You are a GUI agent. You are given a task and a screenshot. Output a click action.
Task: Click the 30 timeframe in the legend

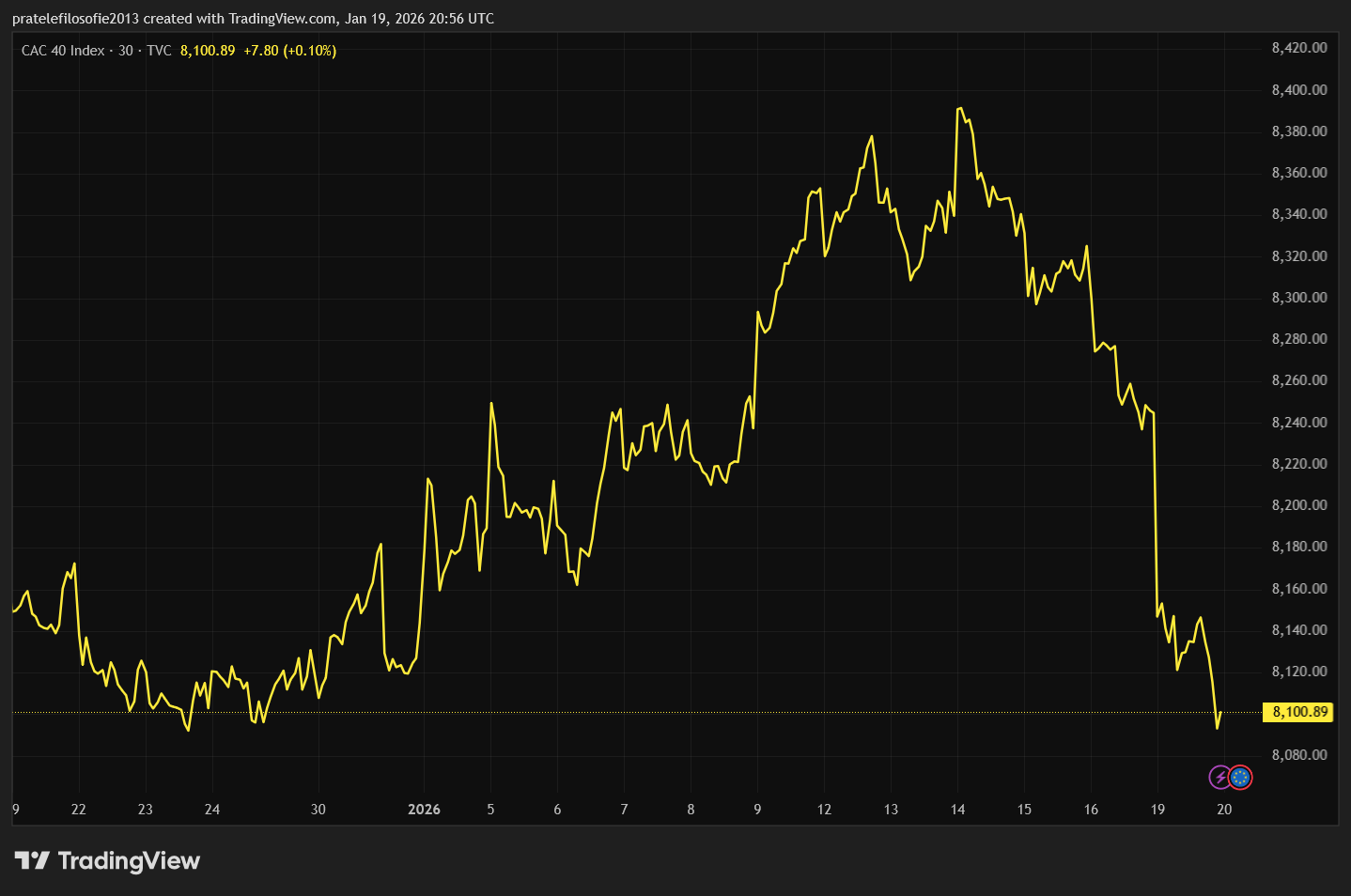pyautogui.click(x=125, y=51)
